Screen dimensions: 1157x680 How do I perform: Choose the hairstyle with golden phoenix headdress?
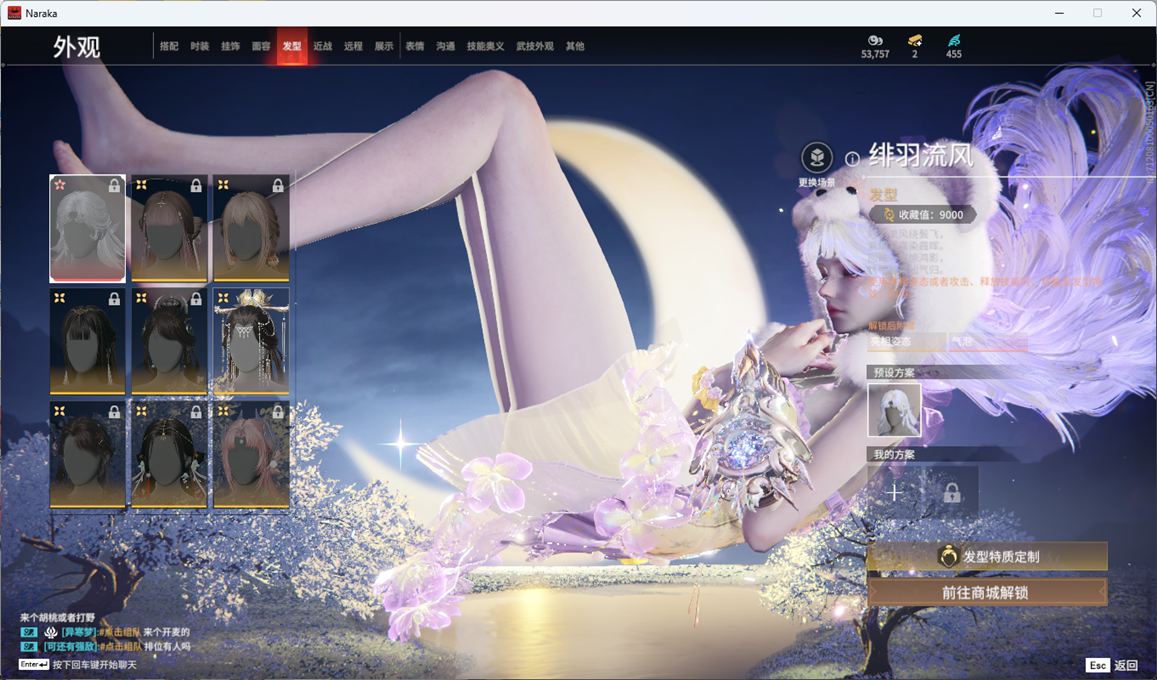pyautogui.click(x=251, y=341)
